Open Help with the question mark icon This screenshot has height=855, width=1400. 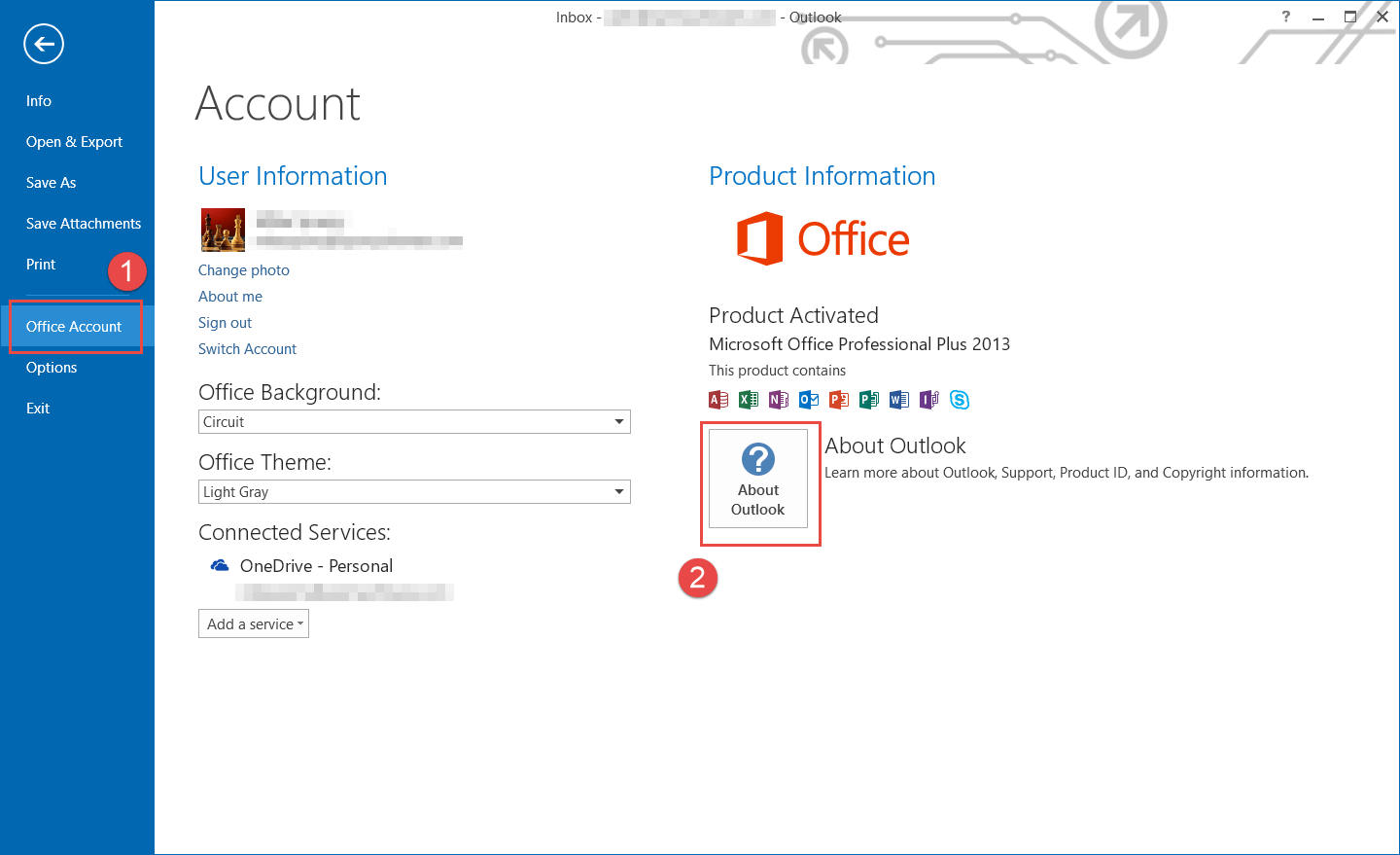click(x=1286, y=17)
